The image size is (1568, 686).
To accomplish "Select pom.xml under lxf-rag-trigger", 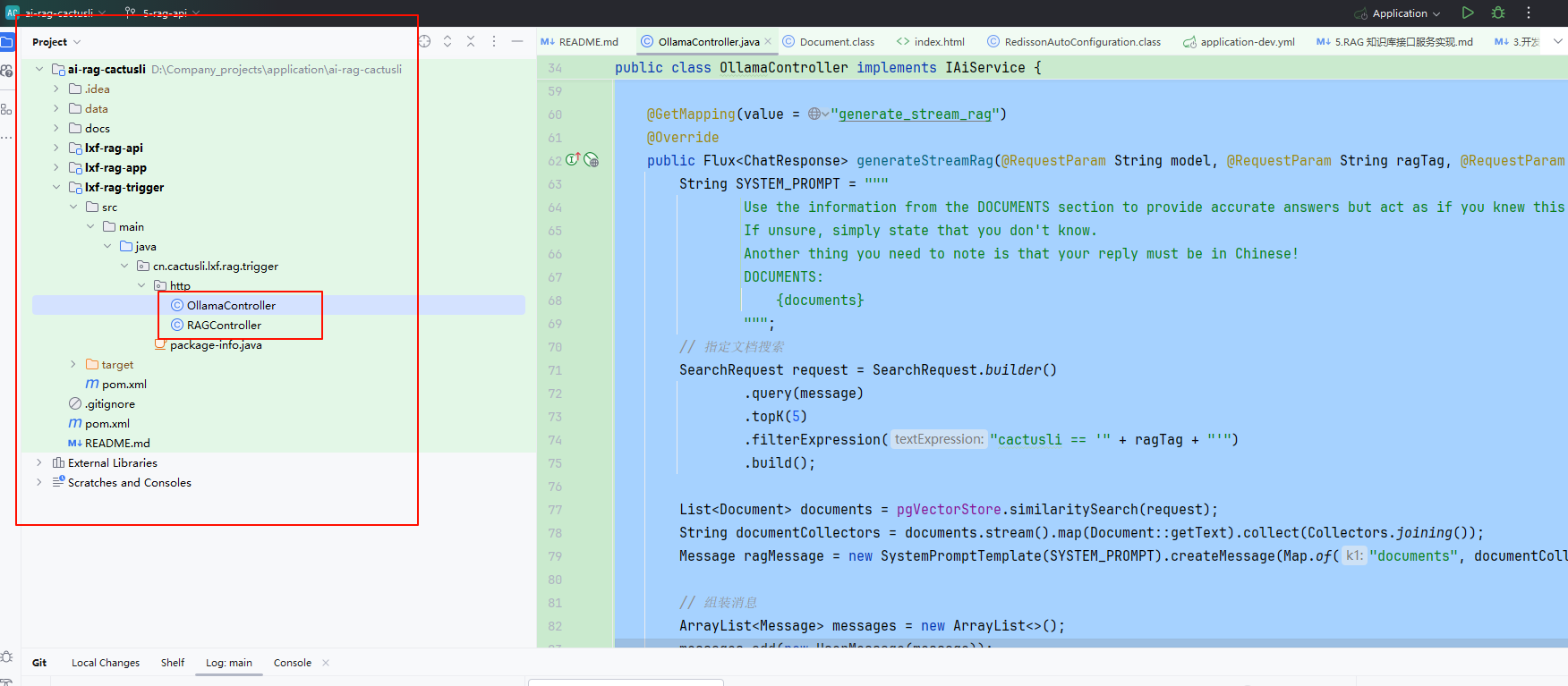I will click(x=124, y=384).
